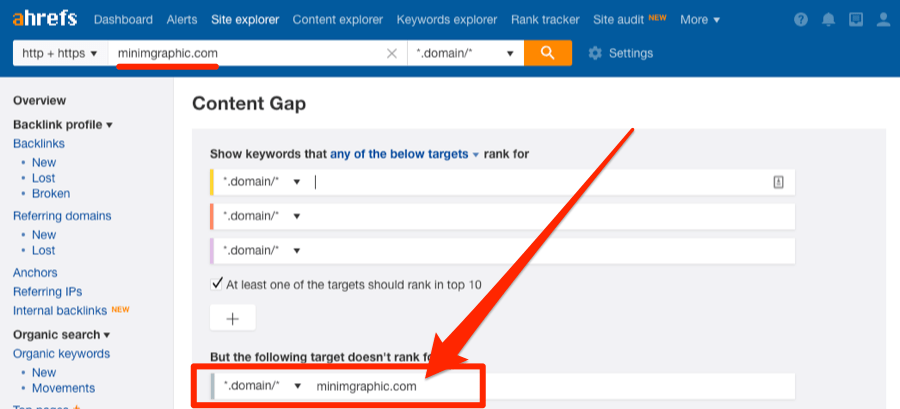Collapse the Backlink profile section
Image resolution: width=900 pixels, height=409 pixels.
click(x=63, y=124)
